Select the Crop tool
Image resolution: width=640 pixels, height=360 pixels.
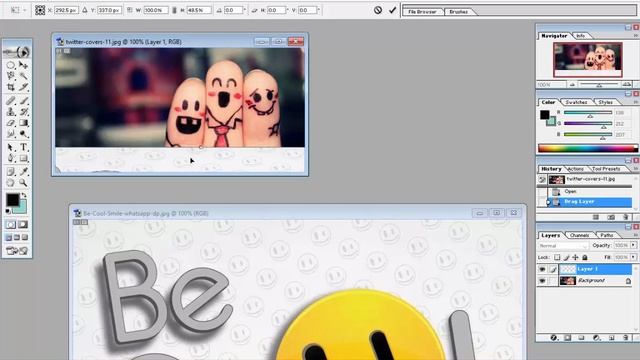point(11,87)
